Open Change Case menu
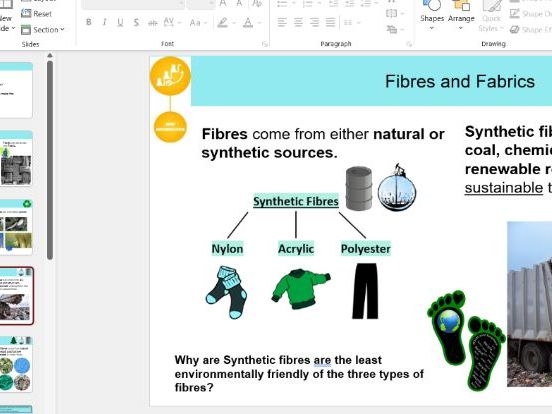The width and height of the screenshot is (552, 414). click(198, 23)
